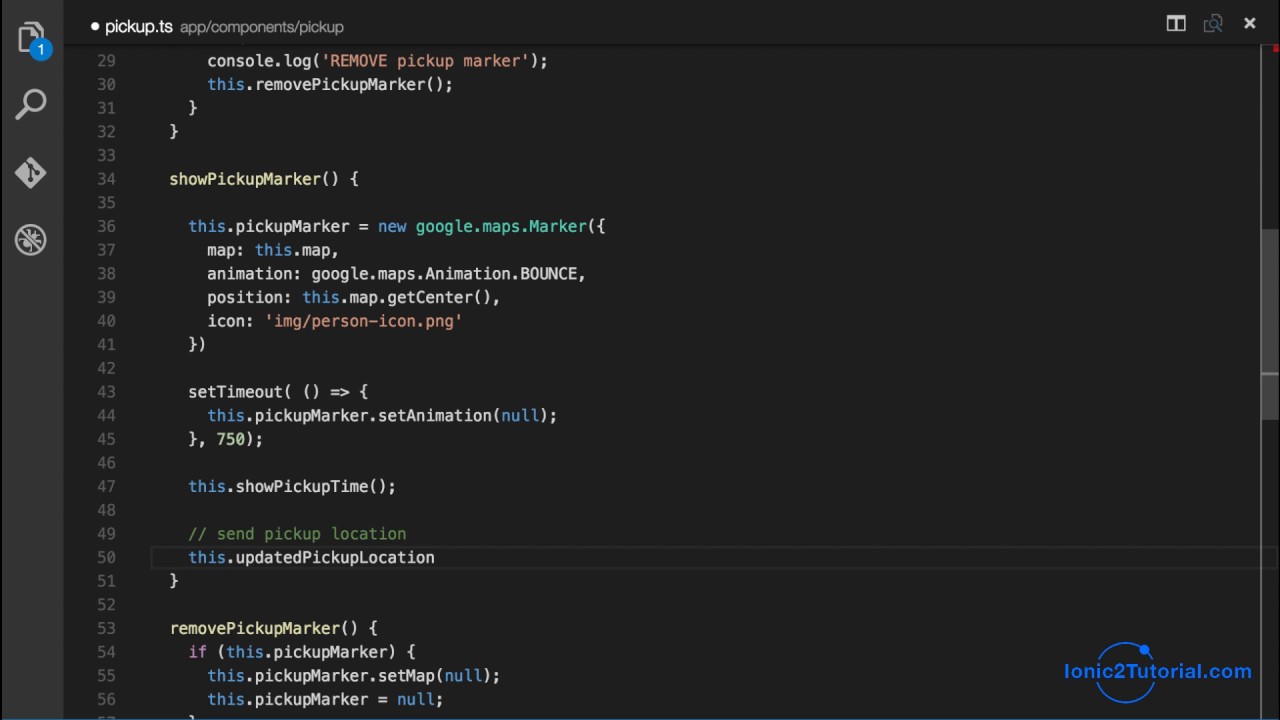Click setAnimation(null) call on line 44
Screen dimensions: 1280x720
[463, 415]
